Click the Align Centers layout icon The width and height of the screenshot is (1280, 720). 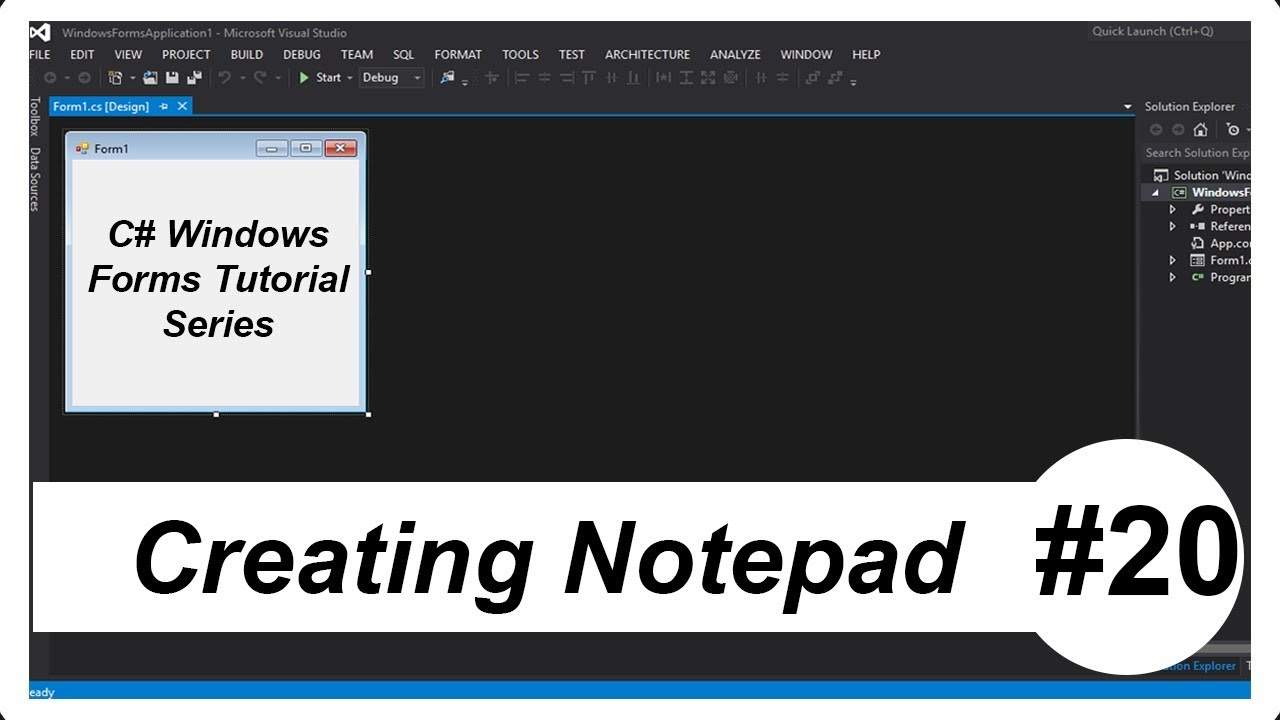545,77
